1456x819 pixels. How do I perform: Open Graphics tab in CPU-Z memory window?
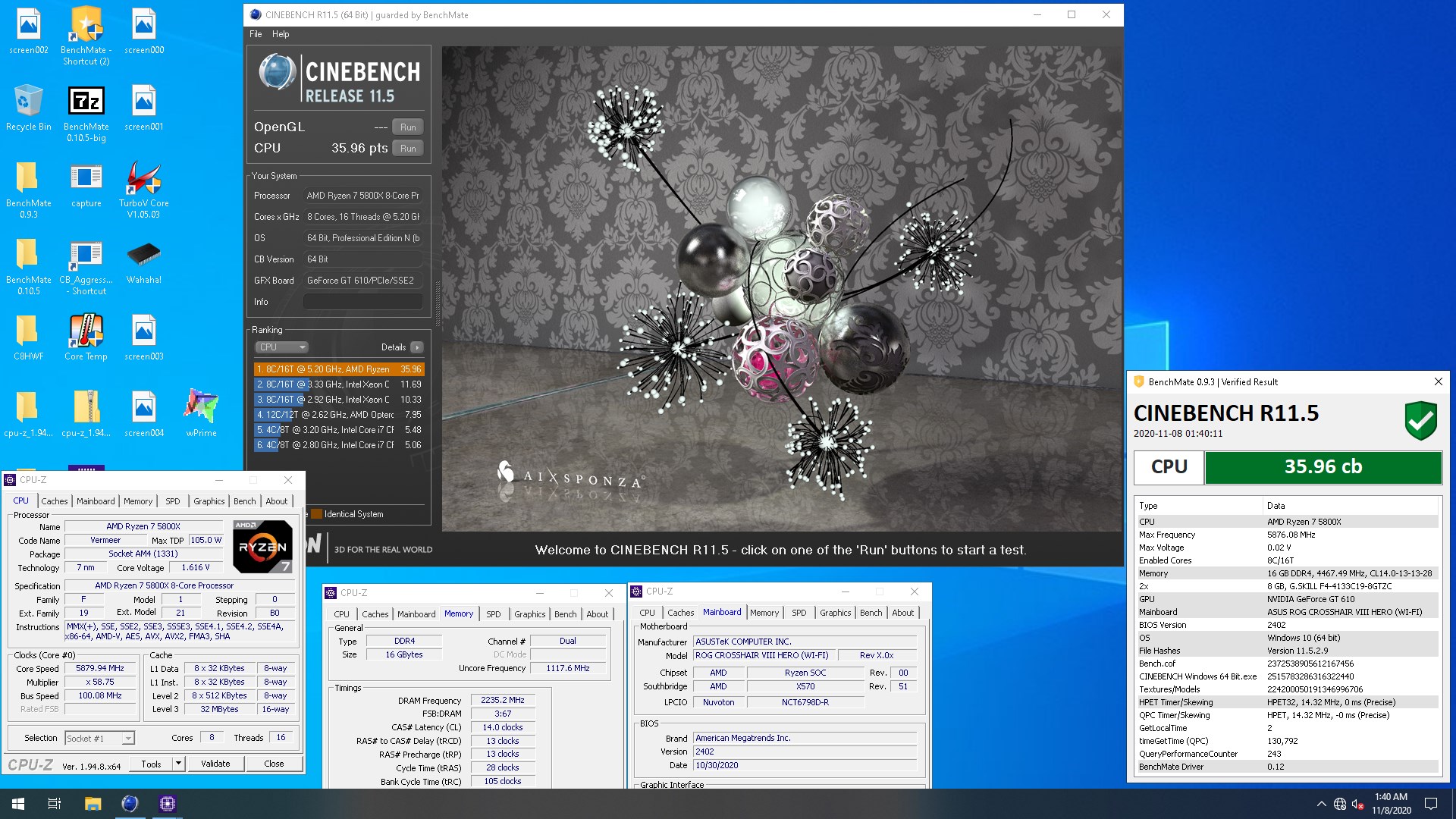coord(529,614)
